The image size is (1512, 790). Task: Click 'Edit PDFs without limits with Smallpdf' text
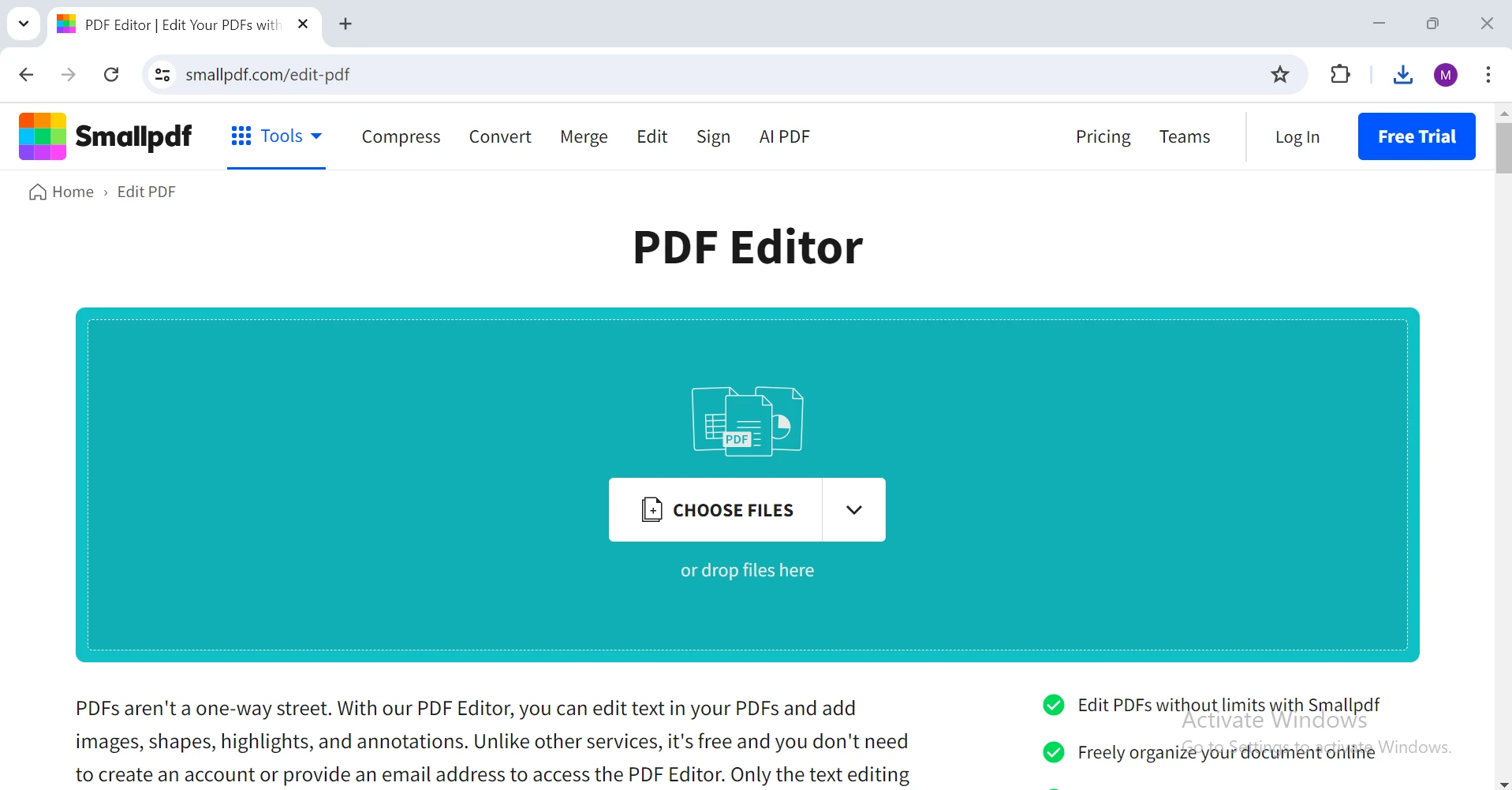1229,705
